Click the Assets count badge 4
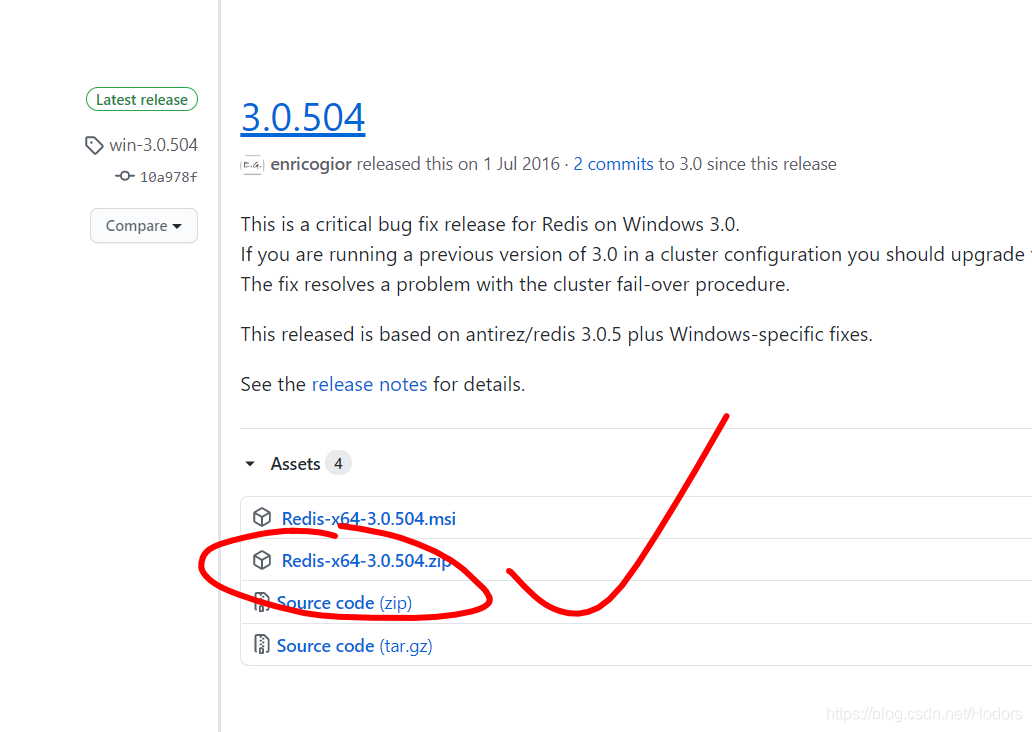The image size is (1032, 732). click(338, 464)
